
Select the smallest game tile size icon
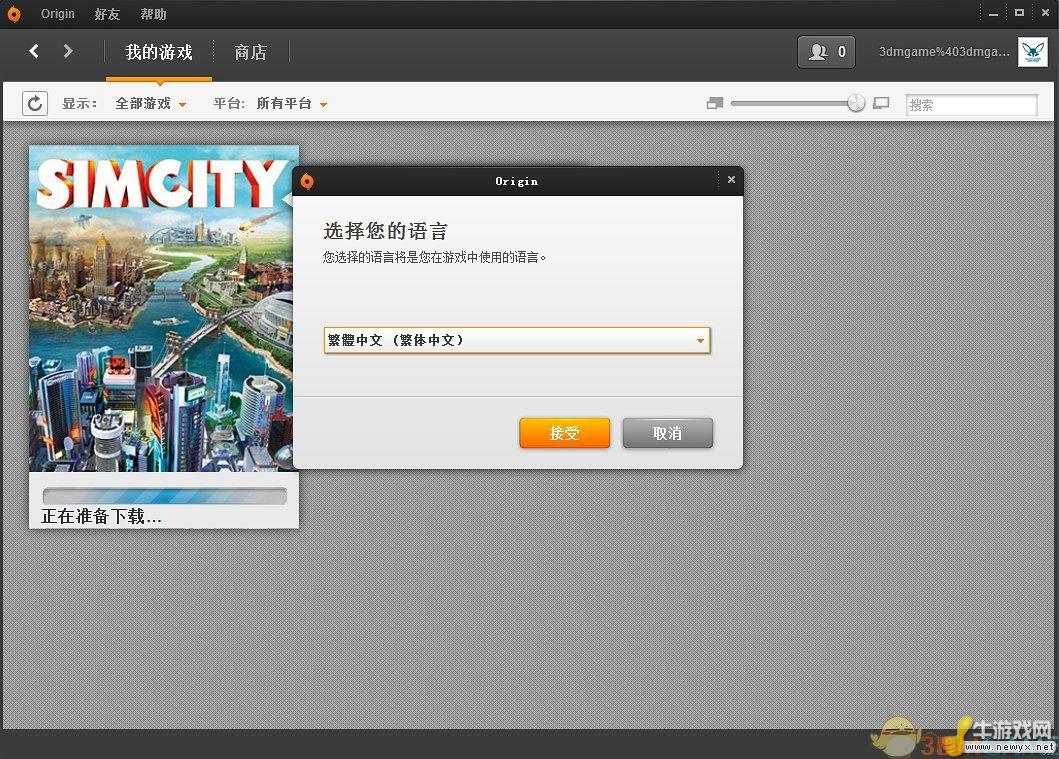pos(715,103)
